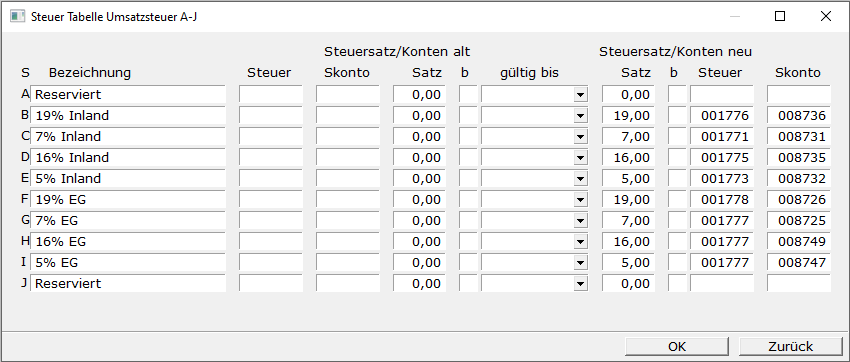
Task: Expand the gültig bis dropdown for 19% EG
Action: point(581,199)
